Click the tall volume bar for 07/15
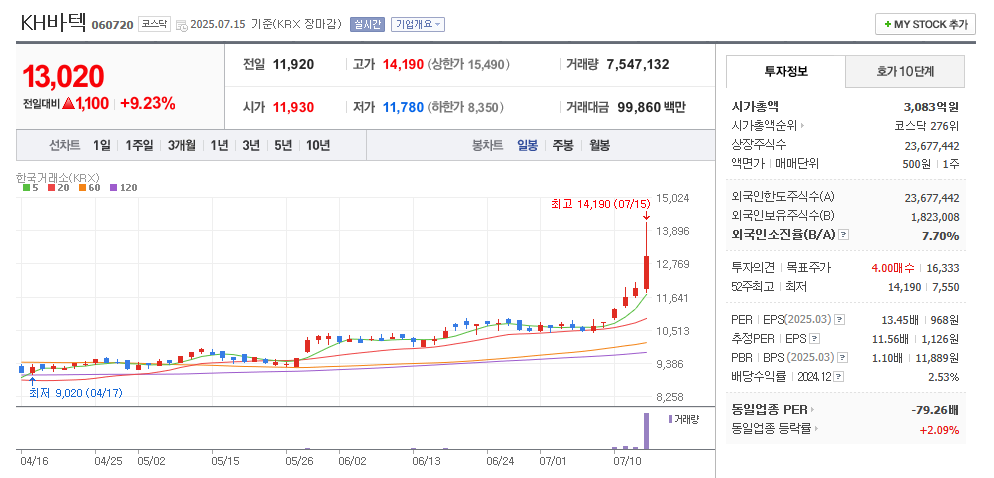 (x=647, y=432)
